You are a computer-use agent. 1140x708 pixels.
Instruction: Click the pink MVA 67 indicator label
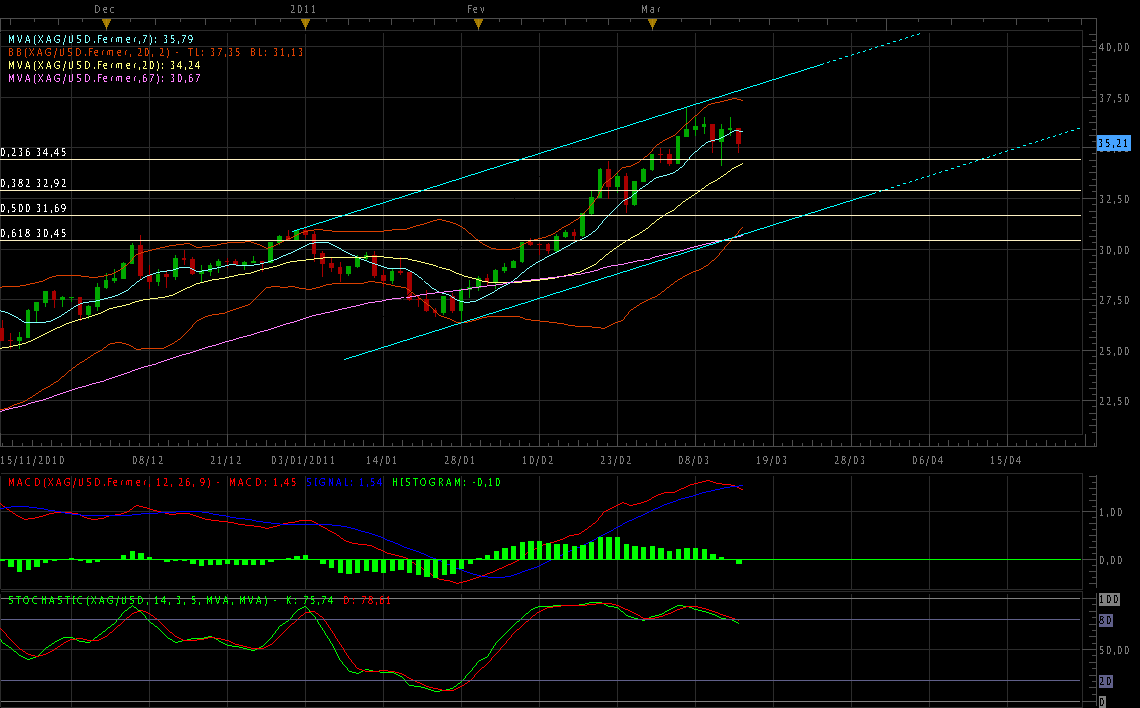(x=103, y=78)
